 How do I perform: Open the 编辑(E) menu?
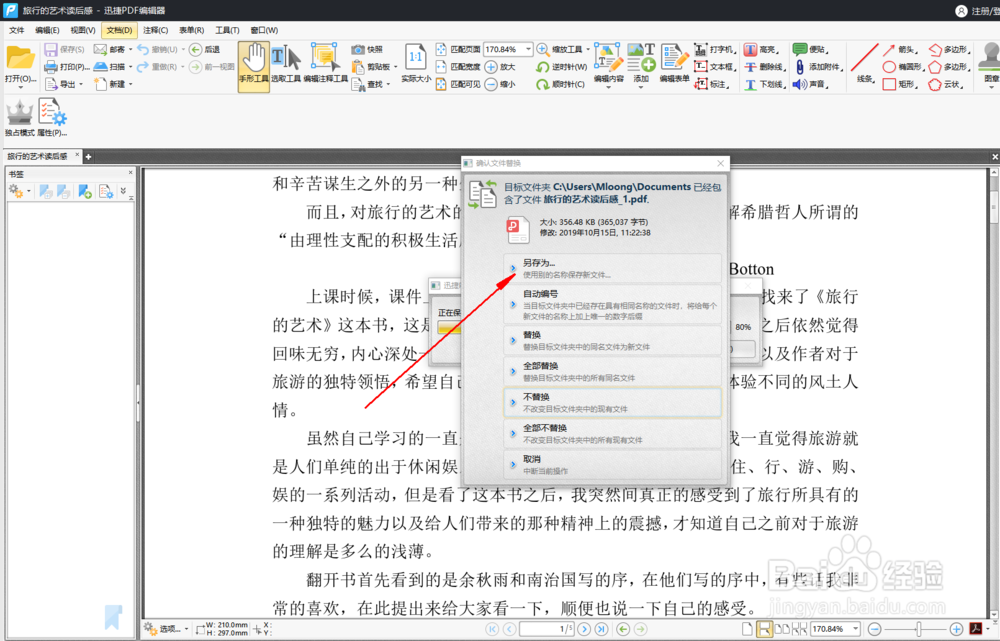coord(47,30)
